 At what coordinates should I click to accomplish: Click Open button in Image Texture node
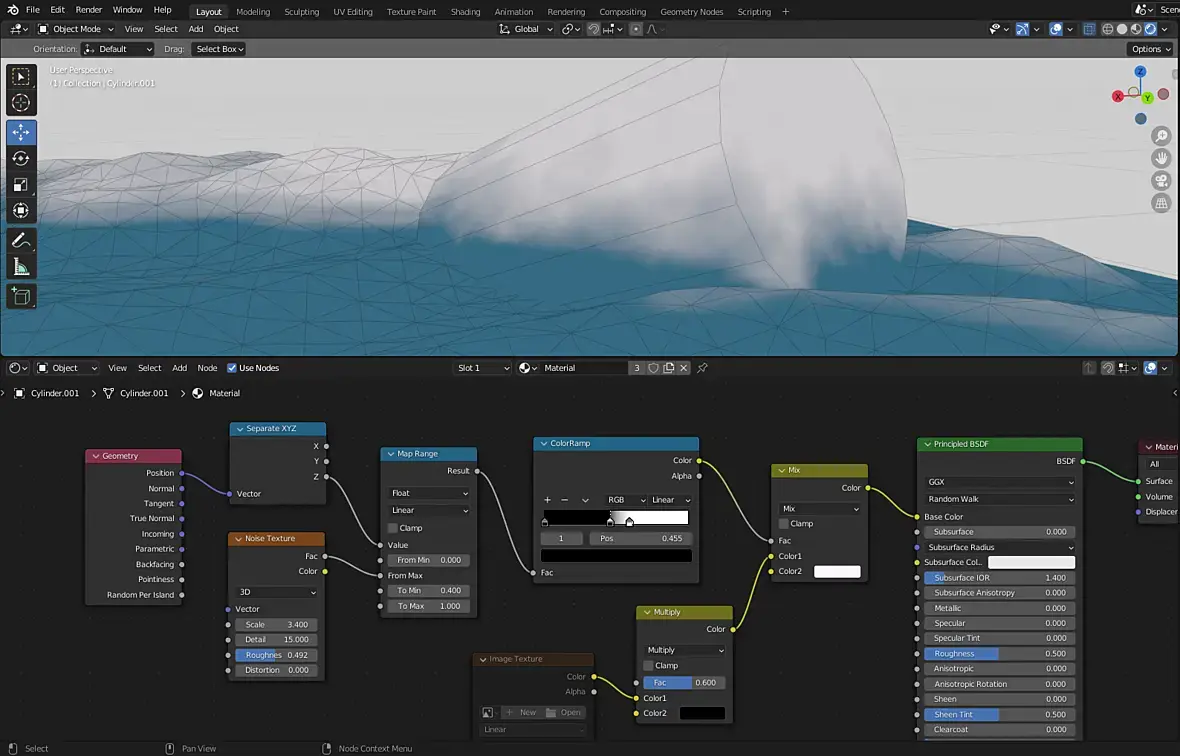pos(564,712)
